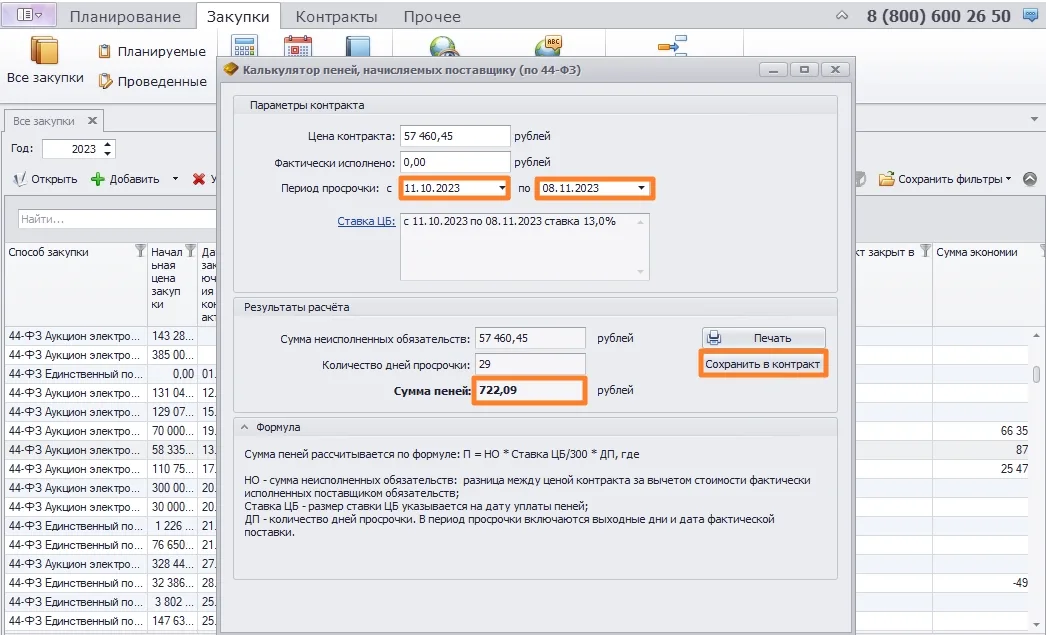Open the application menu button at top-left
The width and height of the screenshot is (1046, 635).
[29, 15]
